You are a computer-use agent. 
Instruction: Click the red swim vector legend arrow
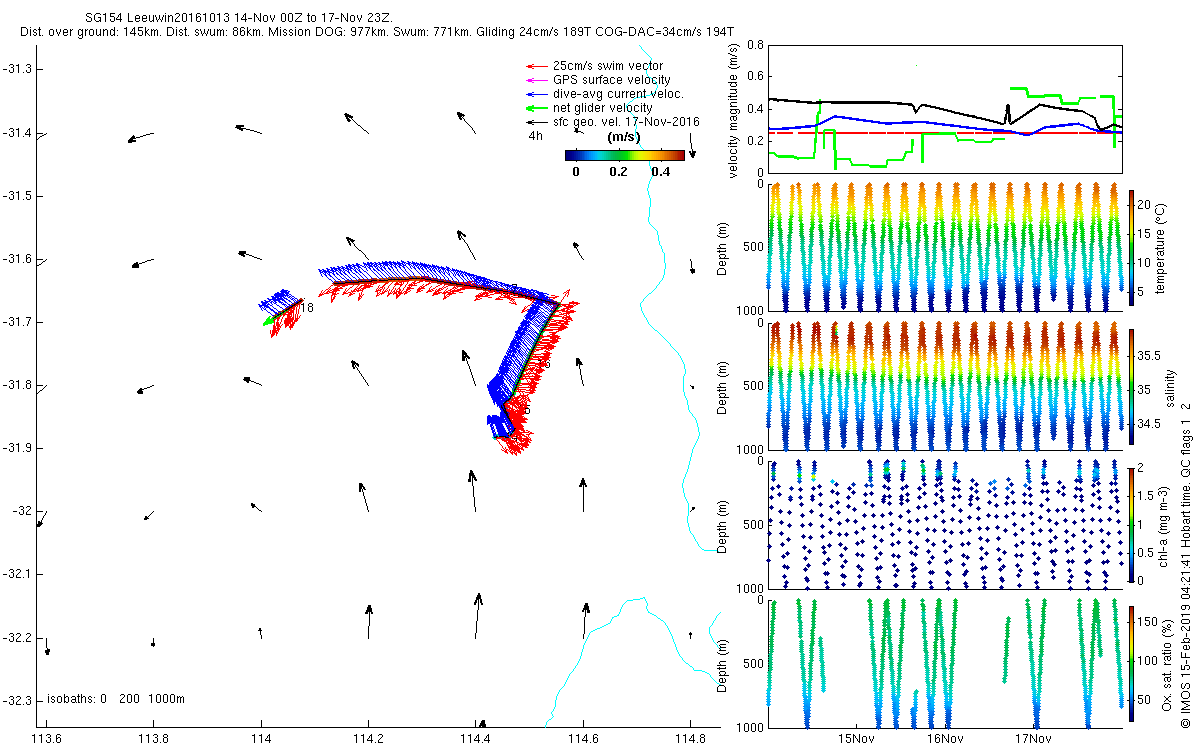pos(536,66)
